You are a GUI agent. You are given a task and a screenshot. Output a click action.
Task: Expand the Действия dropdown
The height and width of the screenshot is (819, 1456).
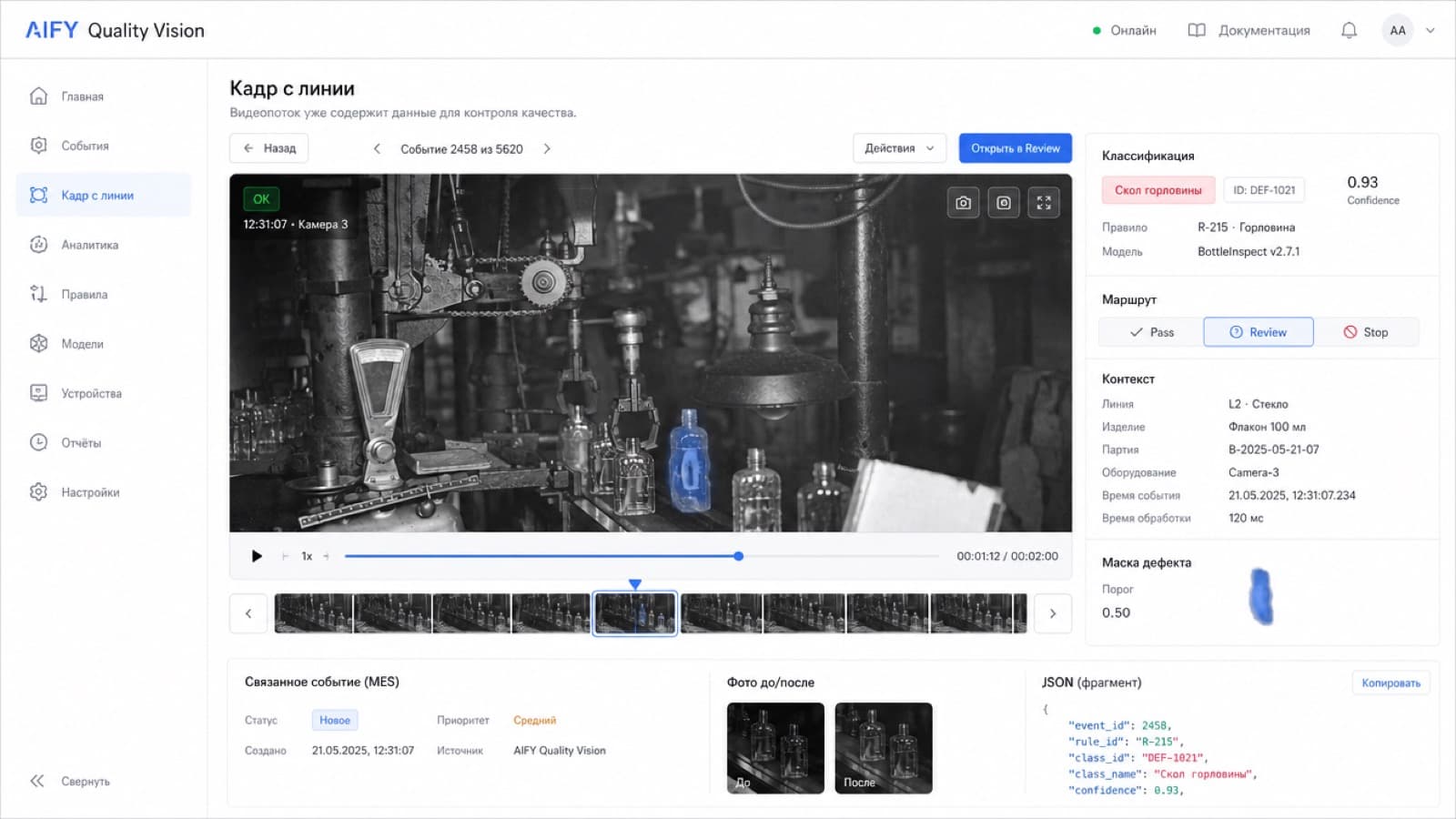tap(899, 148)
